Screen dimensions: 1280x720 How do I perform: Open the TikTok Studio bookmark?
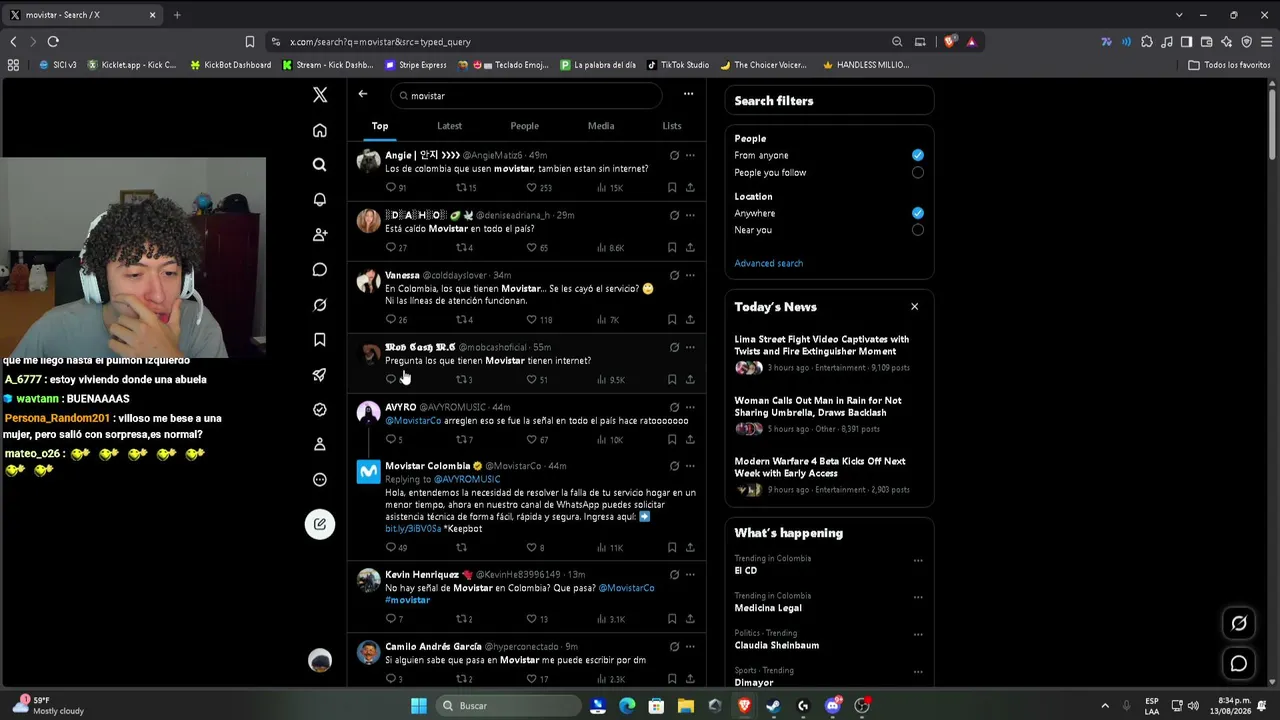point(677,65)
